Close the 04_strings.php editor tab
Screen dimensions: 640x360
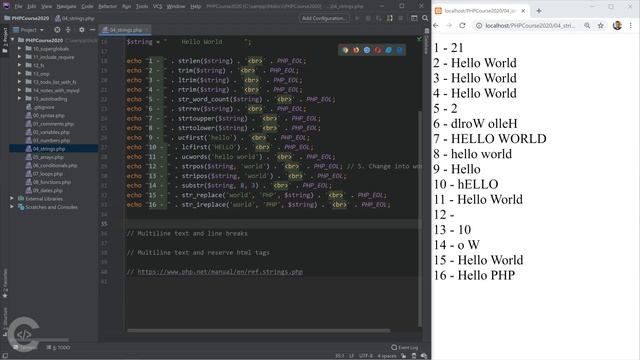click(147, 30)
